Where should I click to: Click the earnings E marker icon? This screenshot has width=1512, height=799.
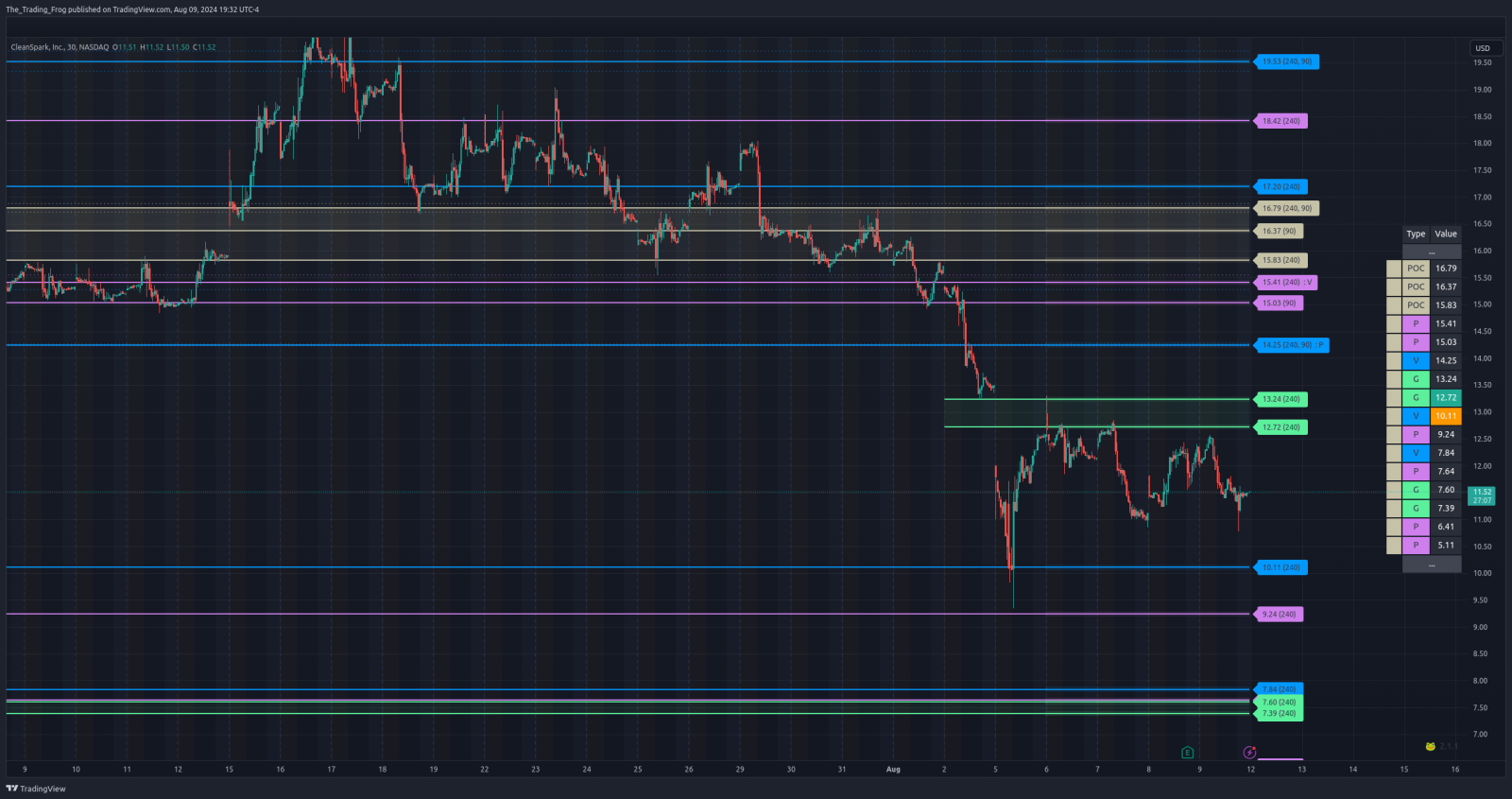coord(1187,753)
